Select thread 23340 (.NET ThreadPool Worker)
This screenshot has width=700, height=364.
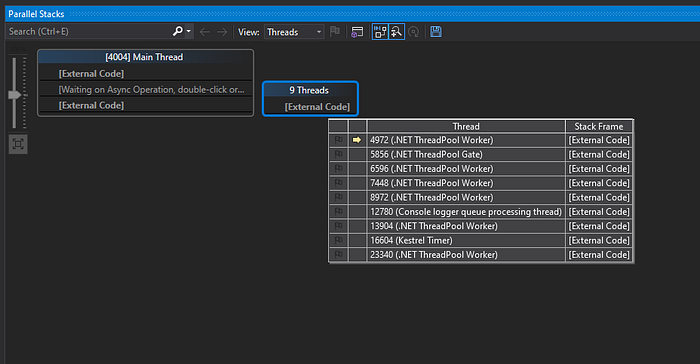(x=466, y=255)
